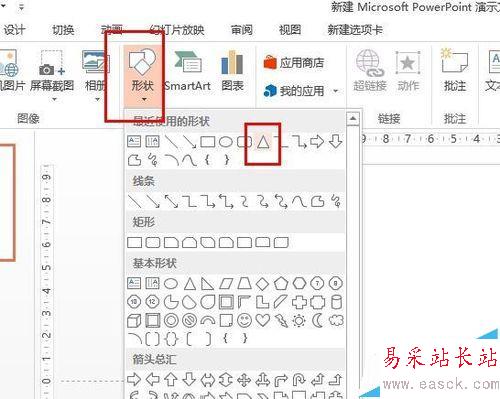Insert the moon shape

[318, 321]
